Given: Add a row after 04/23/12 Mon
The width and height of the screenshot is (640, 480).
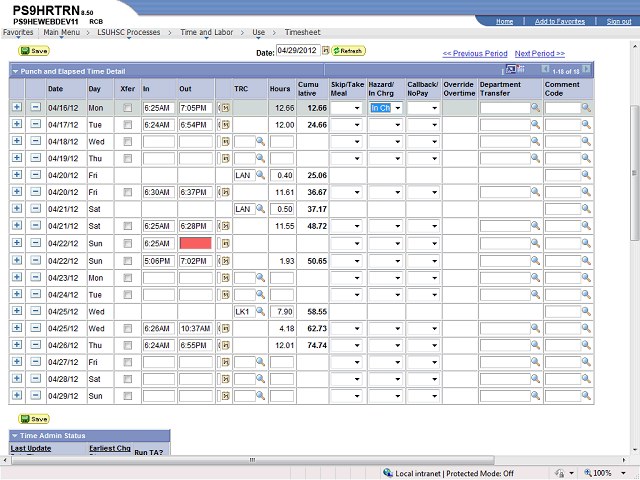Looking at the screenshot, I should pyautogui.click(x=17, y=278).
